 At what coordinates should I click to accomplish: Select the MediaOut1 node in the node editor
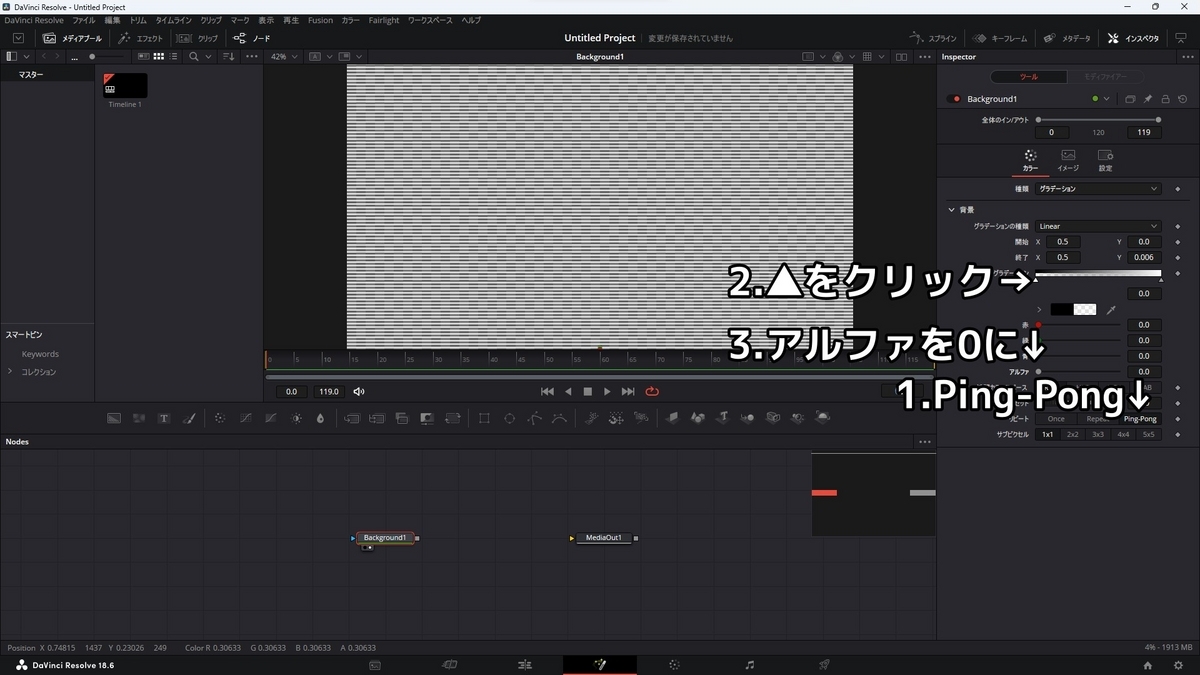601,537
